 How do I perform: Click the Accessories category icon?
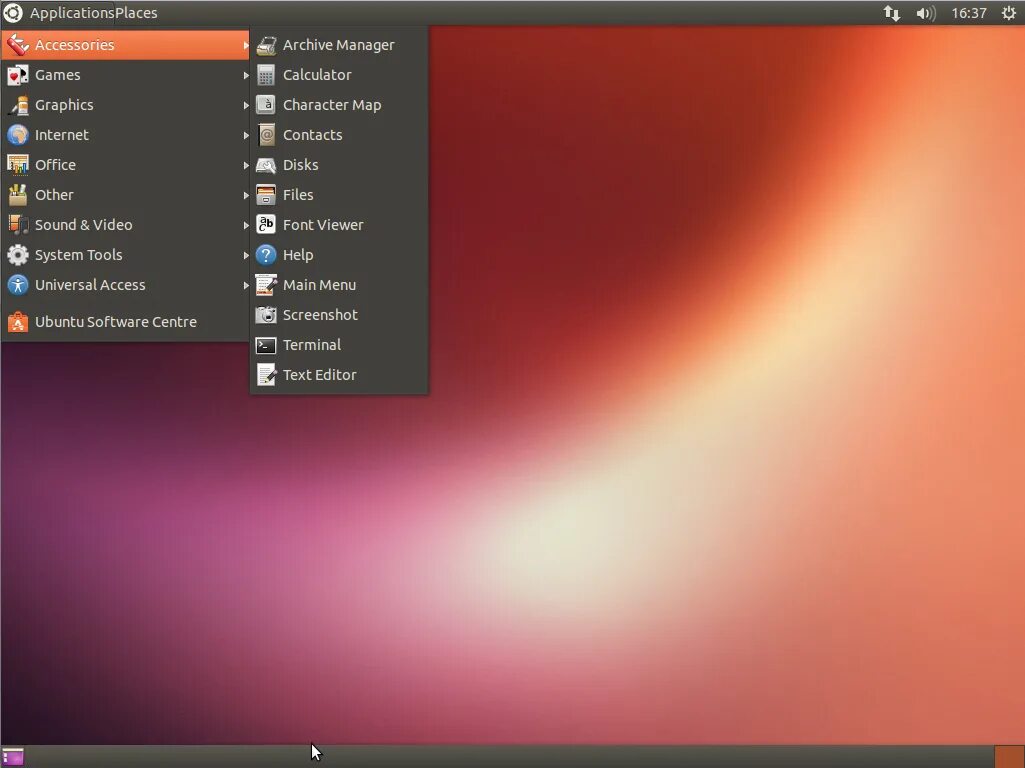18,45
